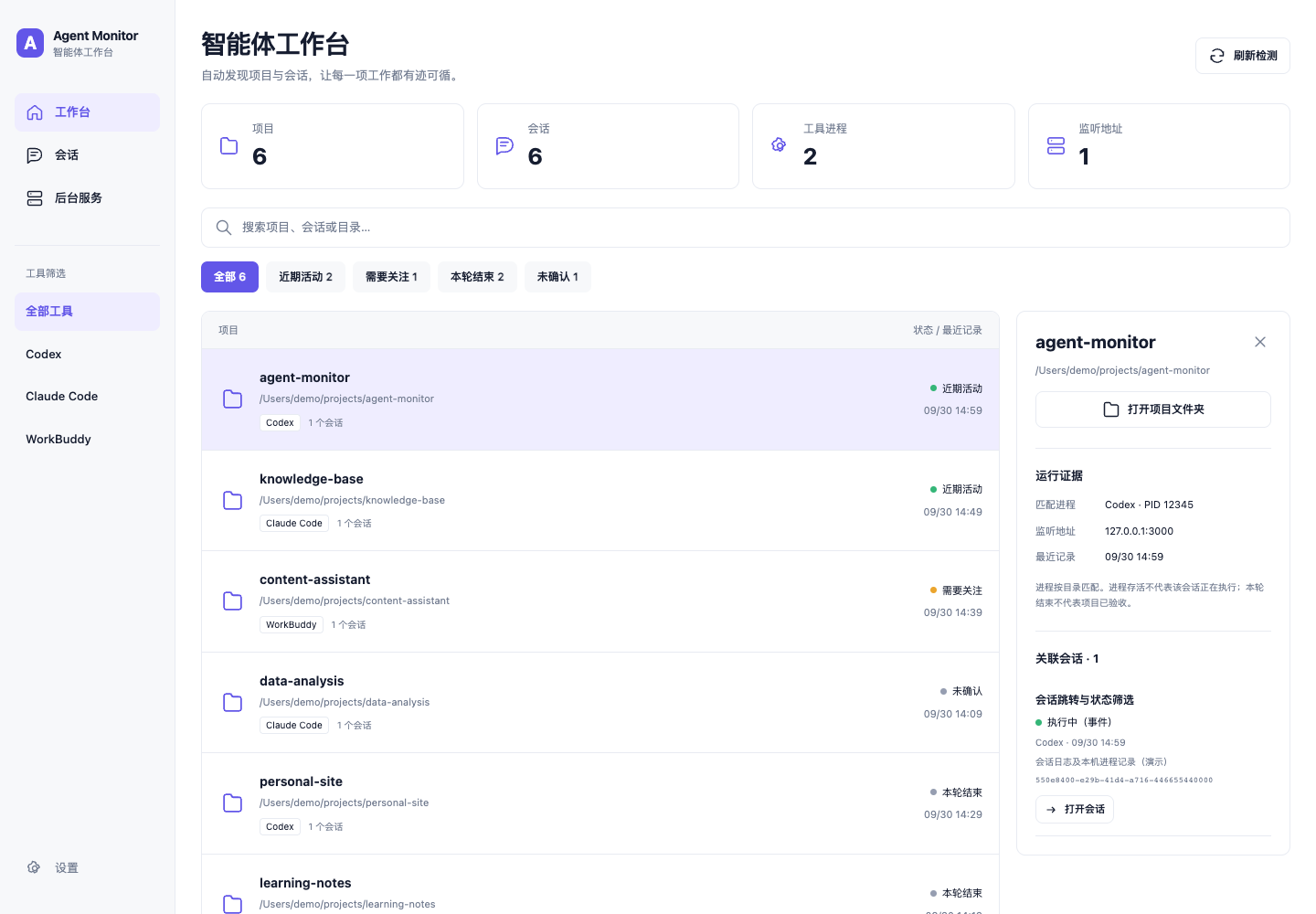The width and height of the screenshot is (1316, 914).
Task: Click the gear icon next to 设置
Action: pyautogui.click(x=34, y=867)
